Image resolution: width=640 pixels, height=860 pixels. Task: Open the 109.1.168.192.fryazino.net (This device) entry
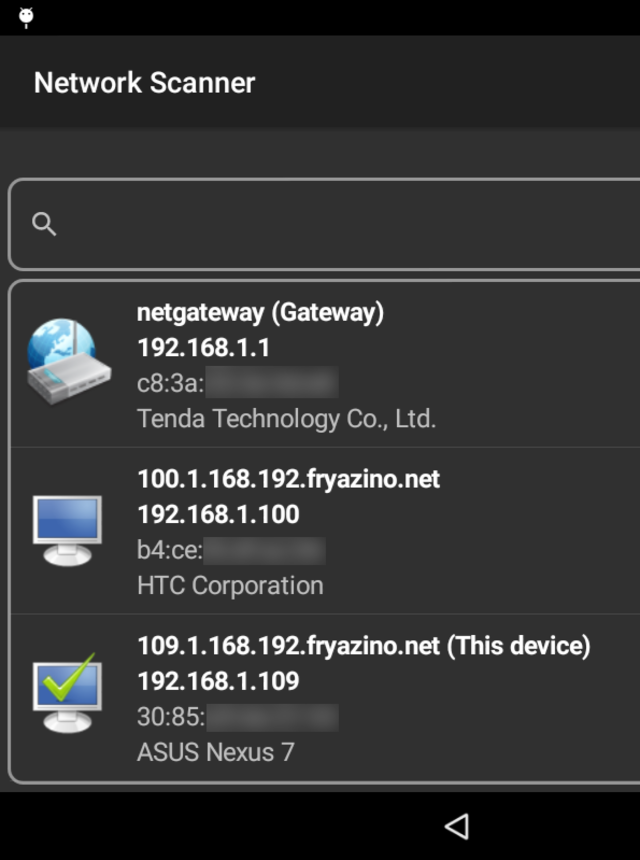pyautogui.click(x=363, y=646)
